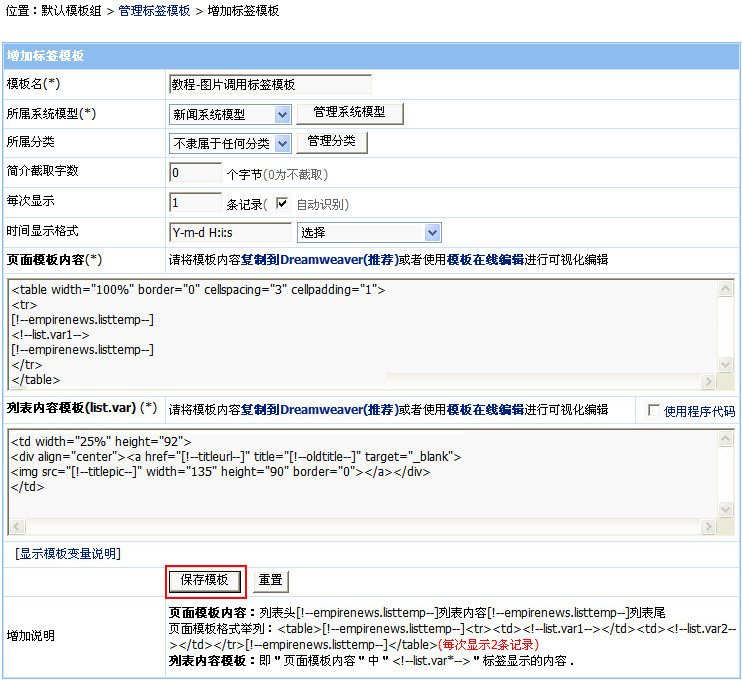Click the 管理分类 button
Screen dimensions: 742x680
[332, 142]
